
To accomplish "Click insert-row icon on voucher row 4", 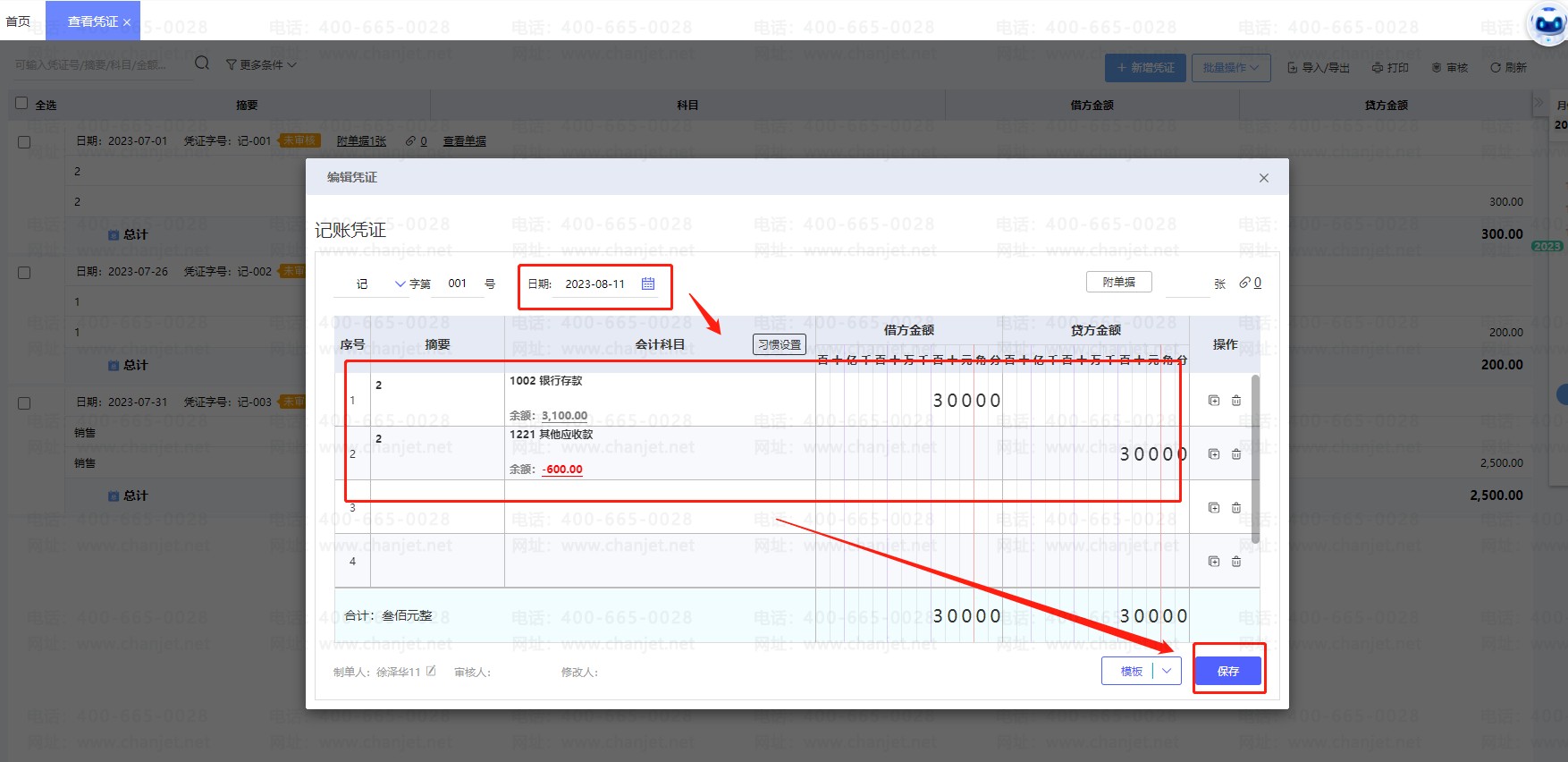I will pos(1214,562).
